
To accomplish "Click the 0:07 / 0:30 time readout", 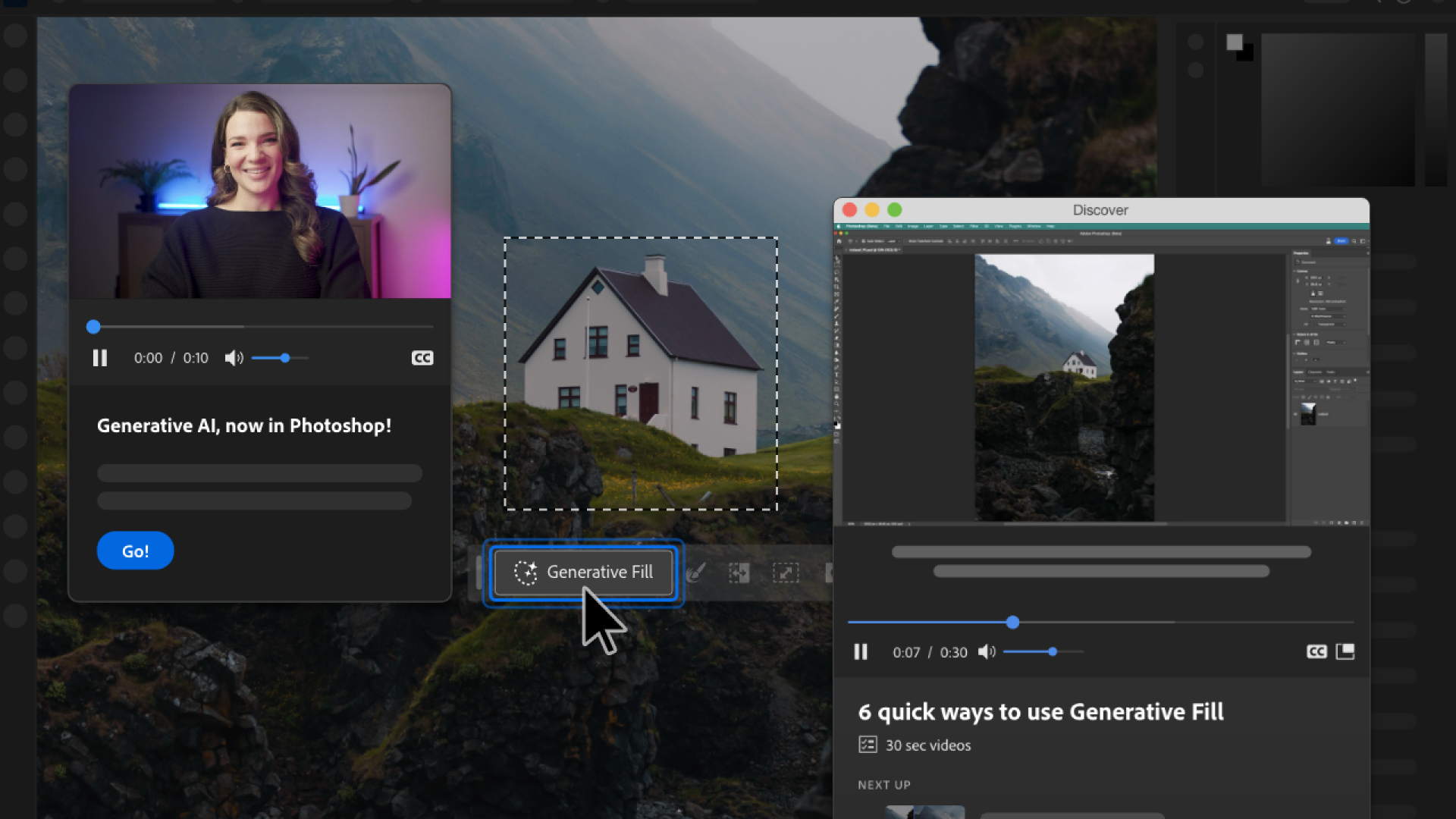I will [930, 652].
